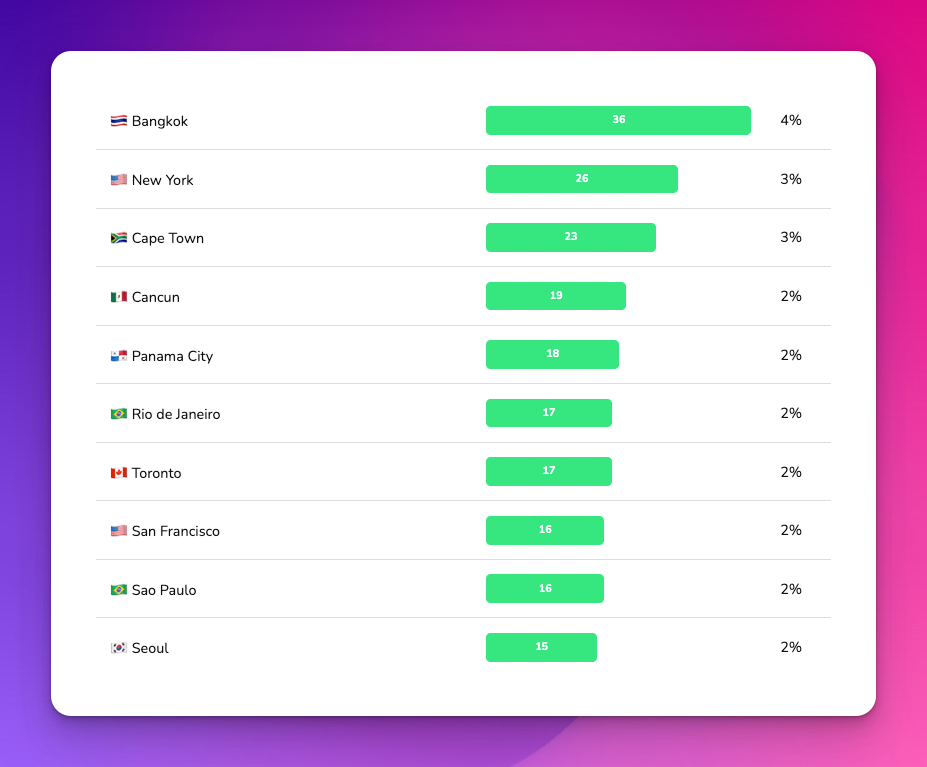This screenshot has height=767, width=927.
Task: Click Toronto's green bar showing 17
Action: [549, 471]
